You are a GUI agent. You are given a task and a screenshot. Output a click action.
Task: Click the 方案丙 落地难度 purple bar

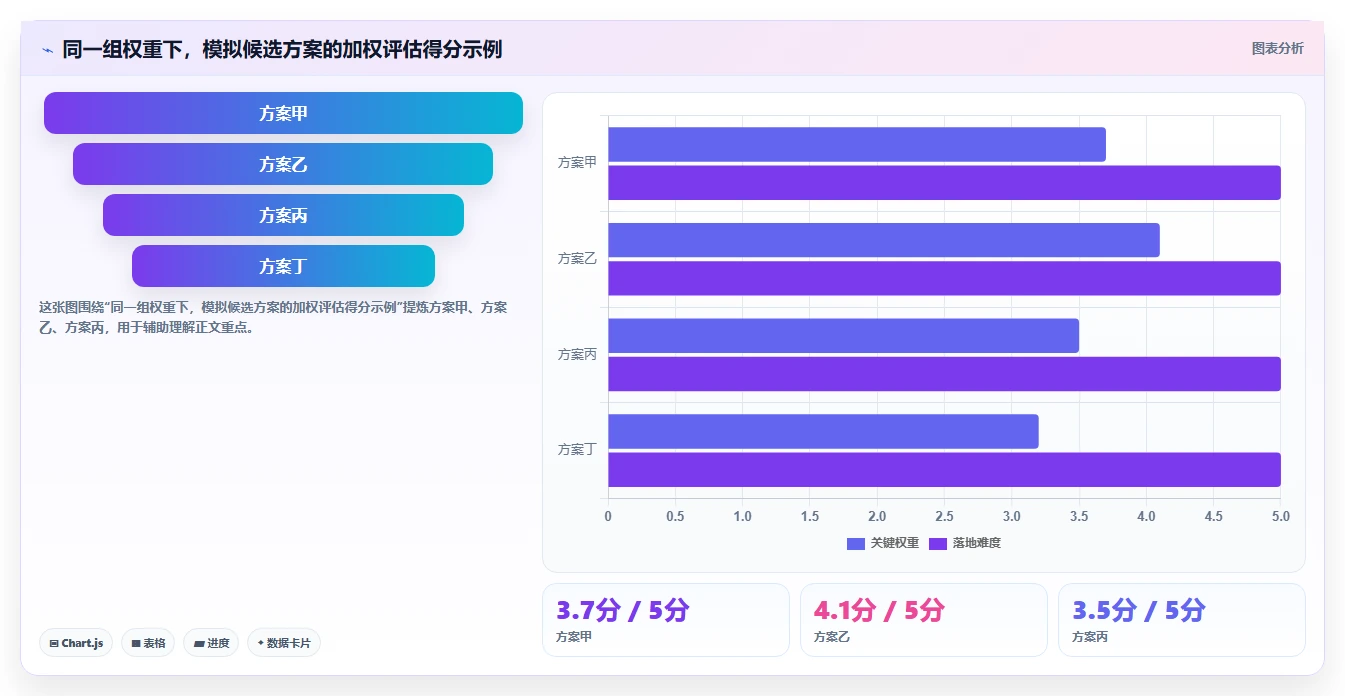pos(944,374)
